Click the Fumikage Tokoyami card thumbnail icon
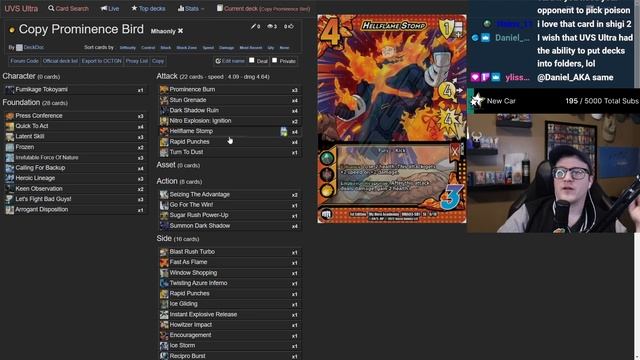Image resolution: width=640 pixels, height=360 pixels. point(9,89)
